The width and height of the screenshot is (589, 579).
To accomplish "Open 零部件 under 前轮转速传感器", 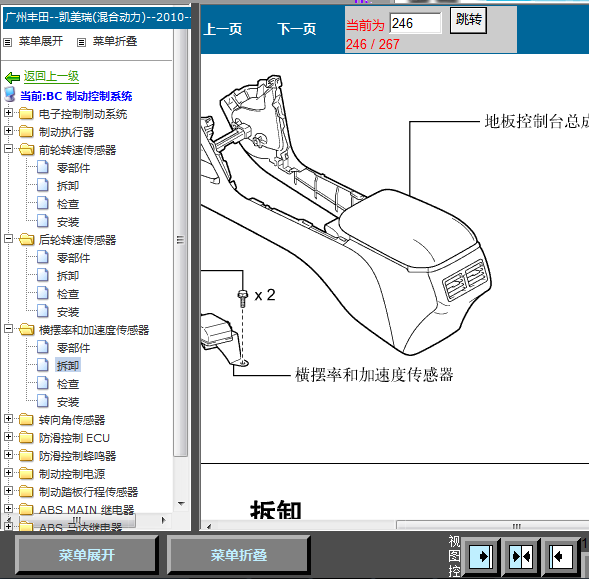I will [x=73, y=168].
